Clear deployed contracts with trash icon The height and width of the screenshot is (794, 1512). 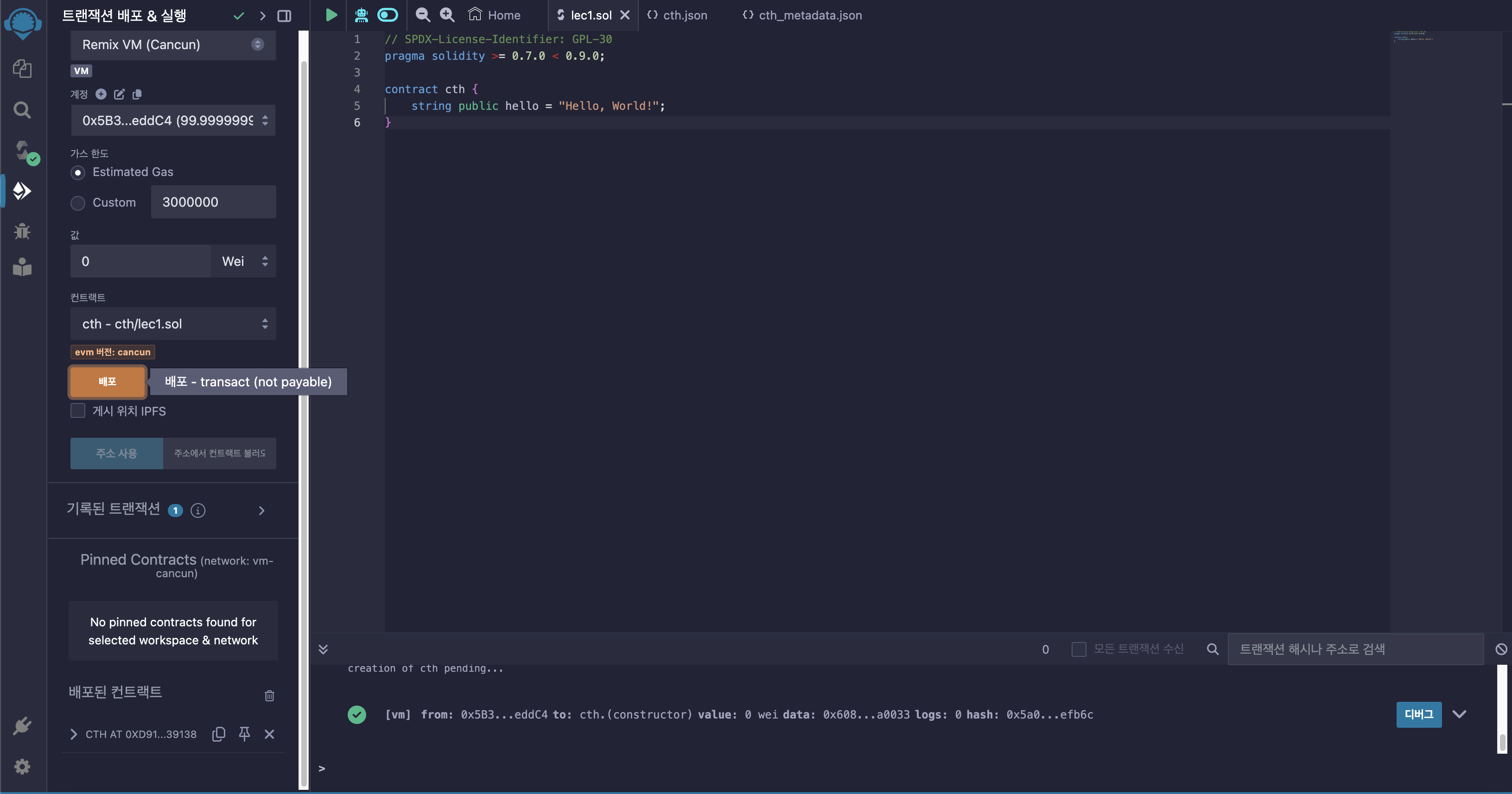[x=269, y=695]
